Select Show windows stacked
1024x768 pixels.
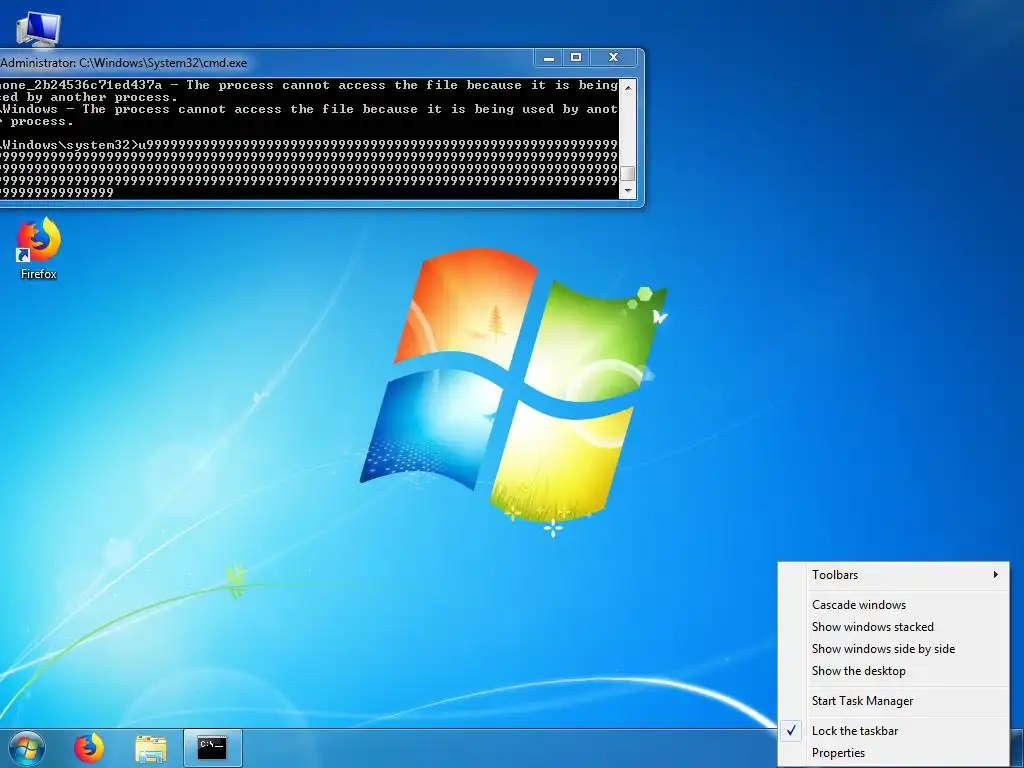point(893,627)
